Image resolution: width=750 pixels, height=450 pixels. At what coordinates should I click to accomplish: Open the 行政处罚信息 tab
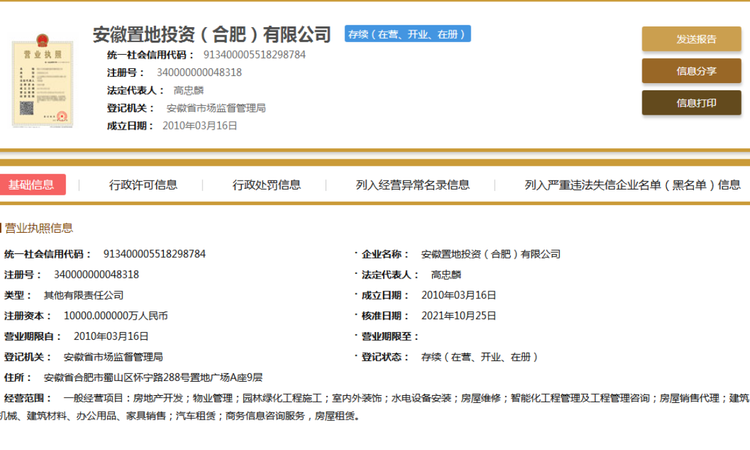[x=266, y=185]
